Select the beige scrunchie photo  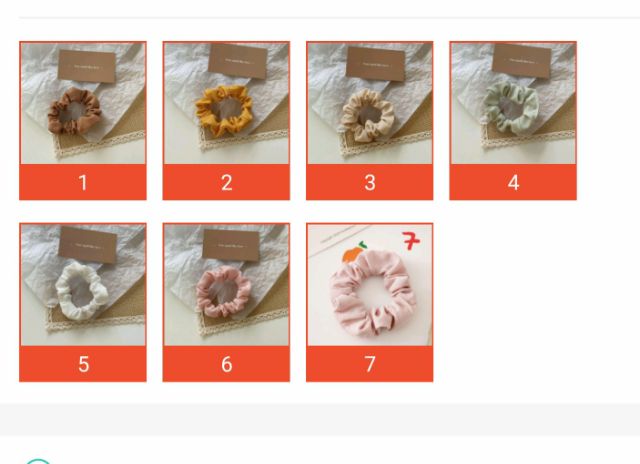tap(370, 103)
